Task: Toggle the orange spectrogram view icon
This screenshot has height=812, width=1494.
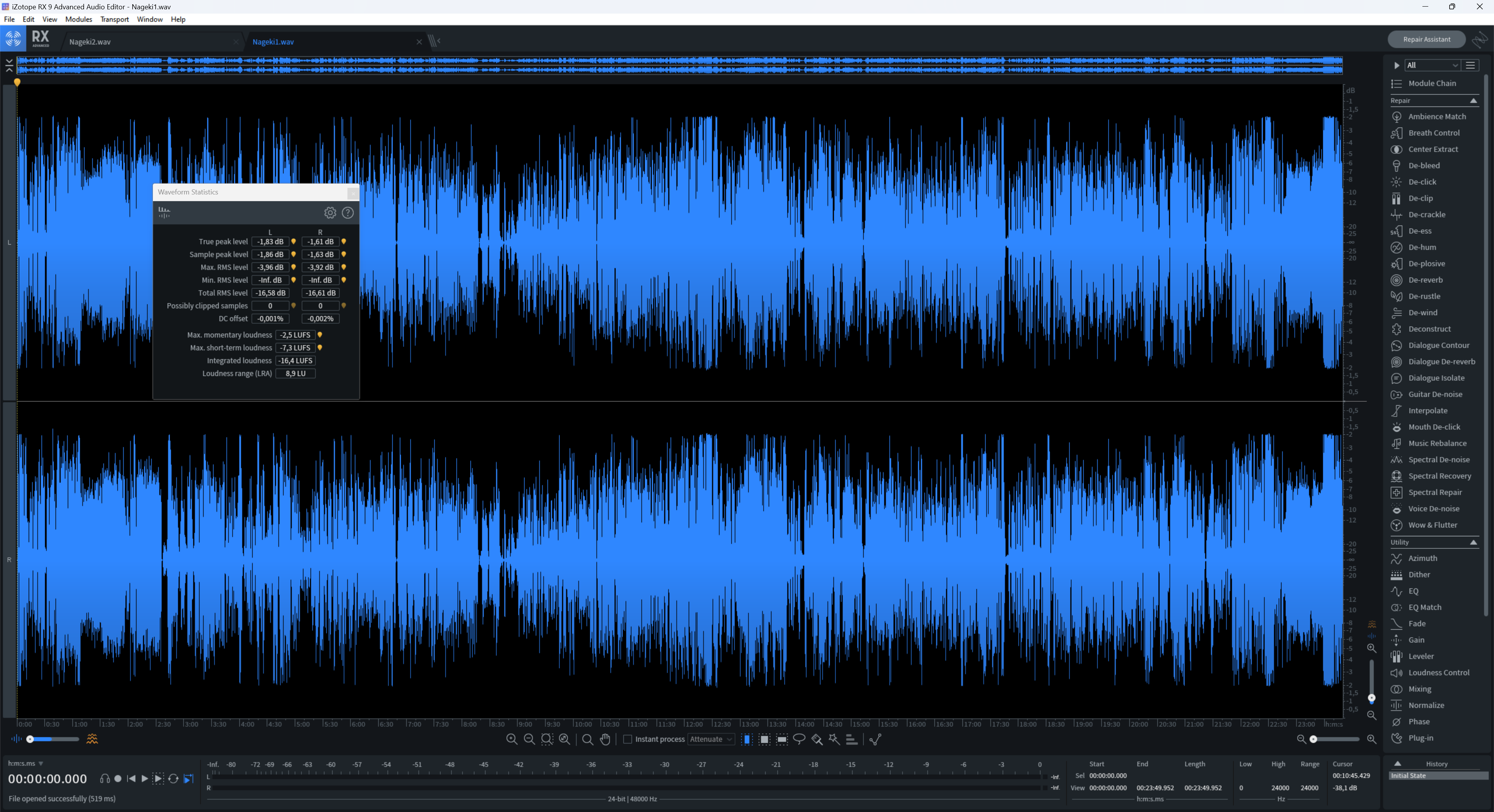Action: [x=92, y=739]
